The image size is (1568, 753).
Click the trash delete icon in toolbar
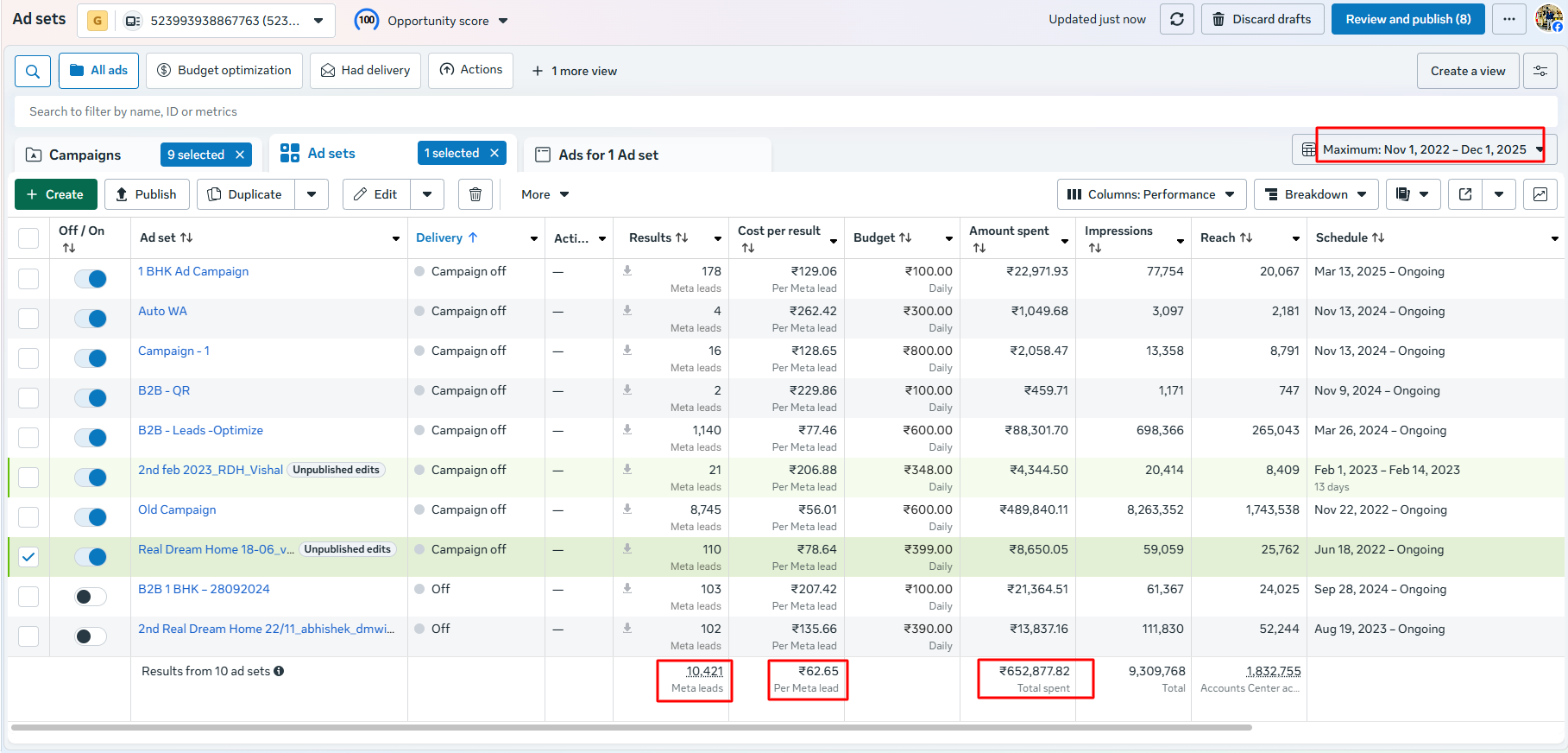[x=475, y=194]
